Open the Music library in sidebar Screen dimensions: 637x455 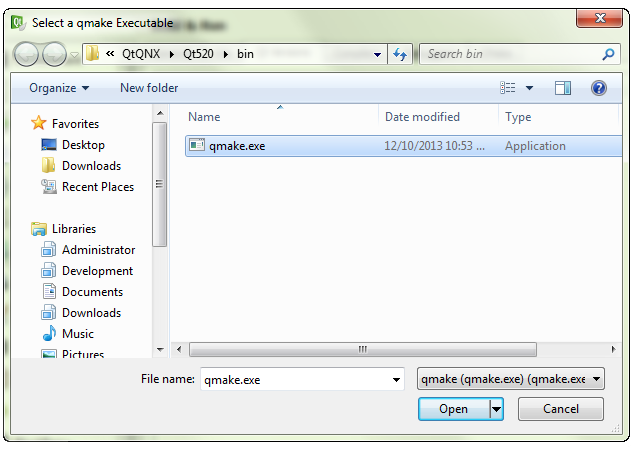pyautogui.click(x=77, y=334)
